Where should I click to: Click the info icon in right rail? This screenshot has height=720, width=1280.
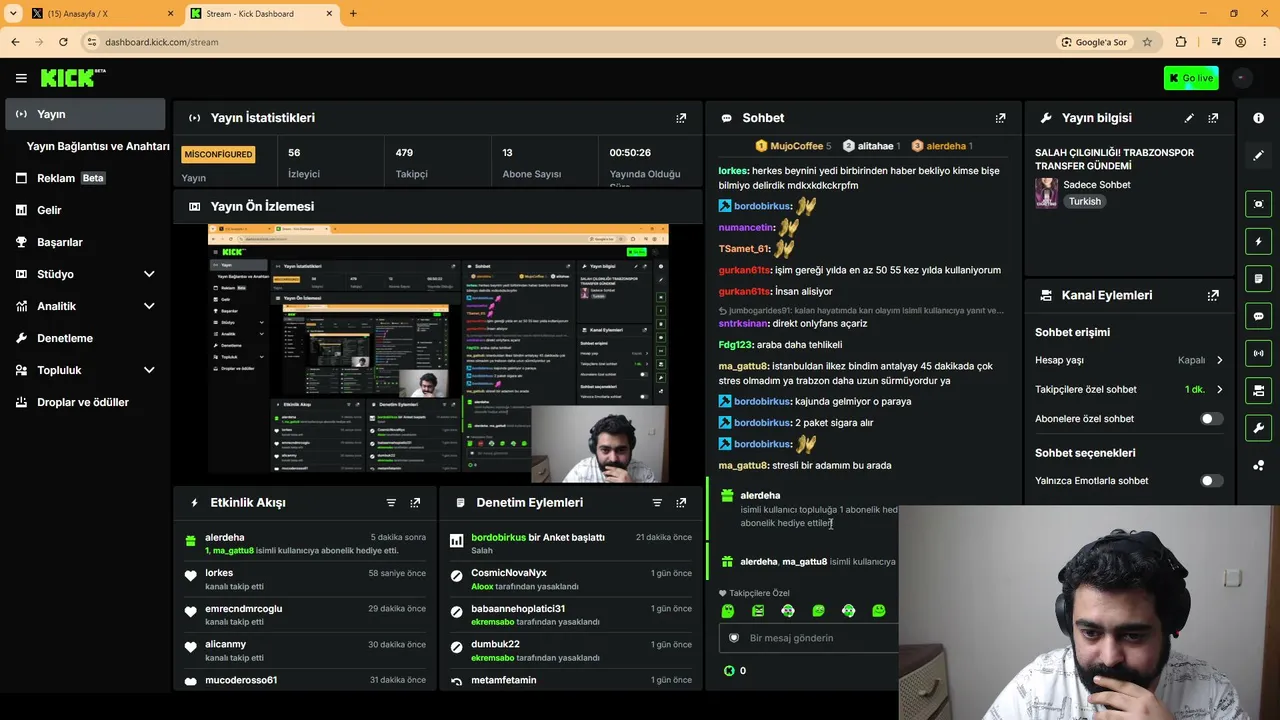coord(1258,118)
